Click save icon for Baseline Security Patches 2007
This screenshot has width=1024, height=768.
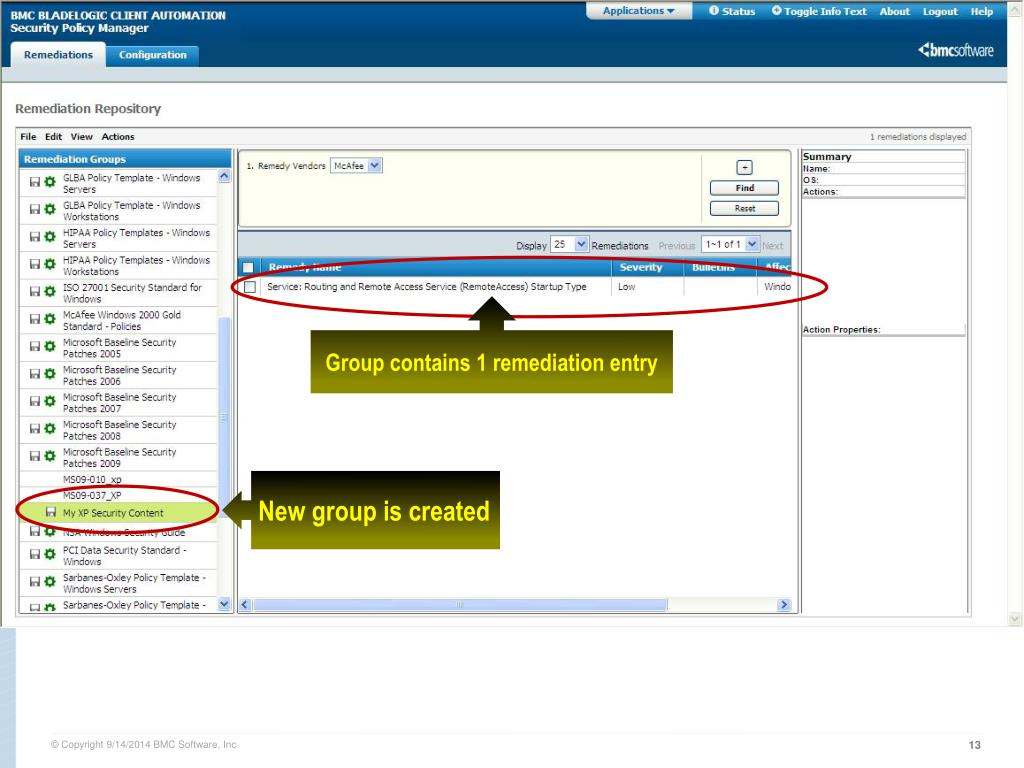[x=35, y=402]
